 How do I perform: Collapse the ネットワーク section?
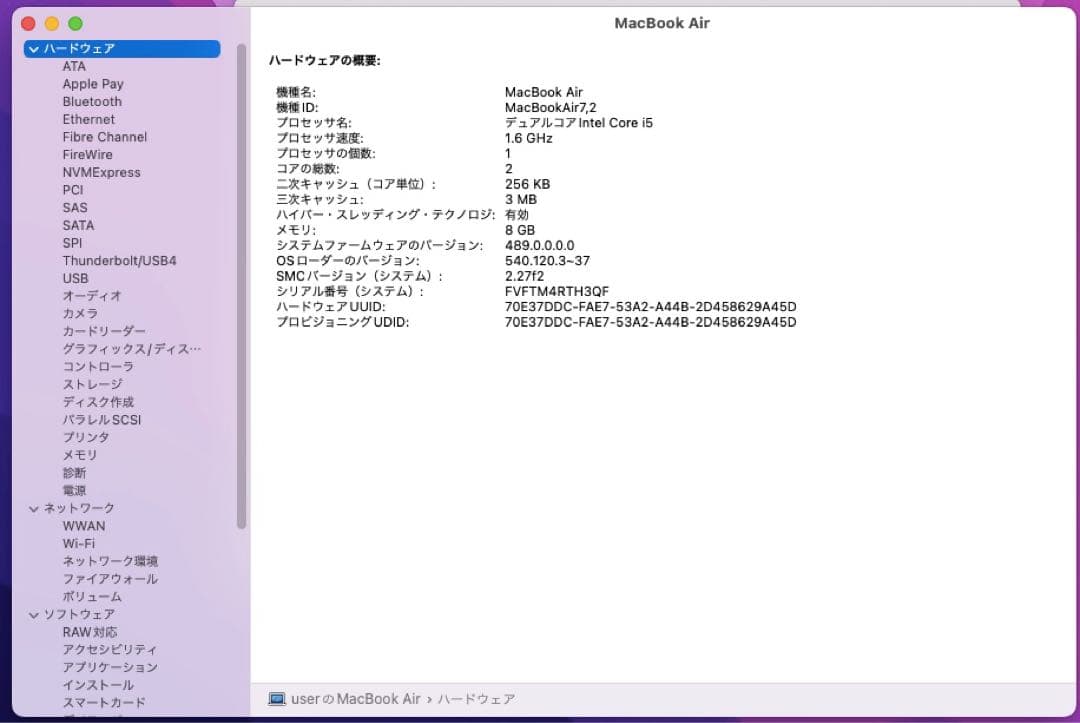coord(34,508)
